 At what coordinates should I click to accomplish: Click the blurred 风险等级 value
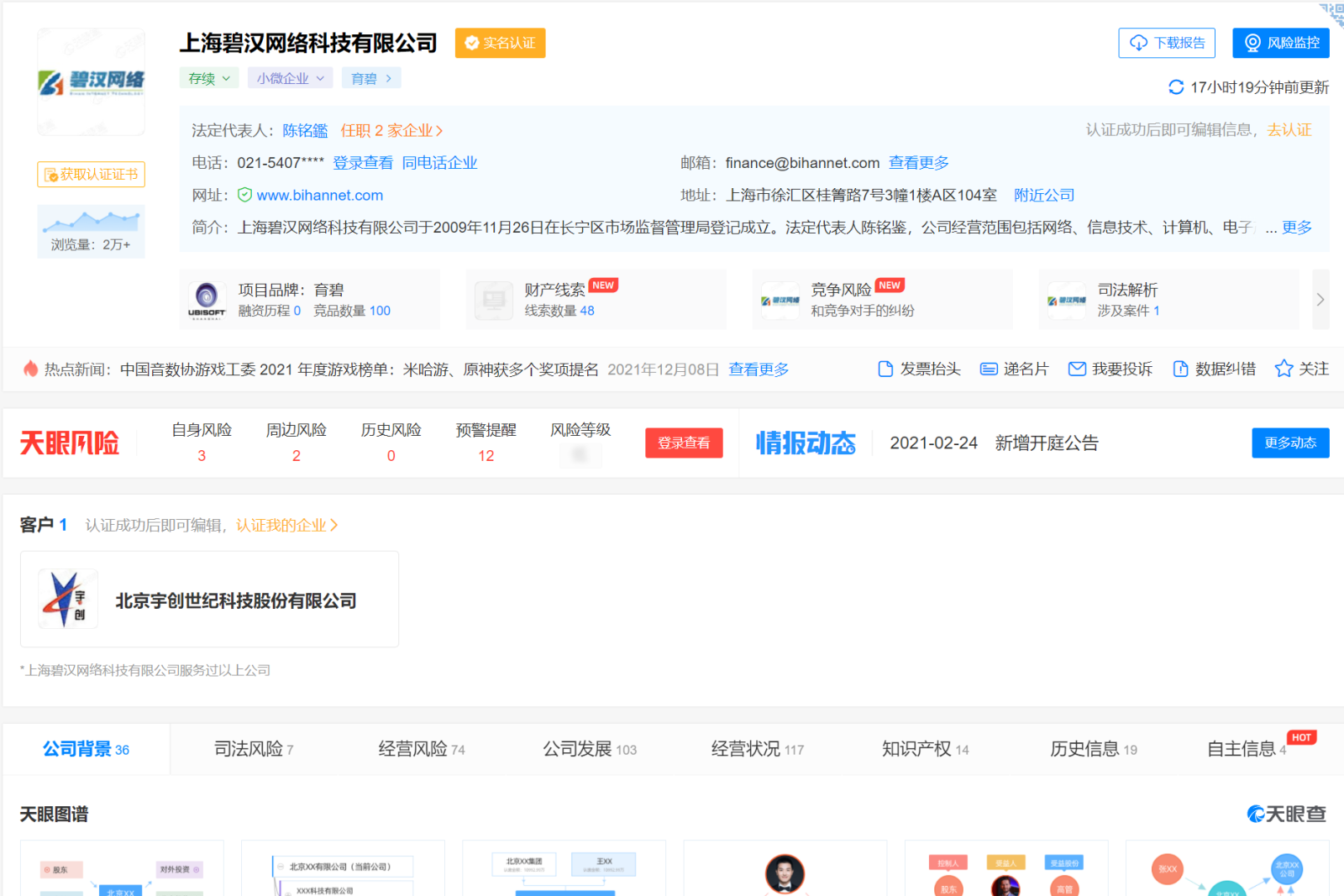580,455
